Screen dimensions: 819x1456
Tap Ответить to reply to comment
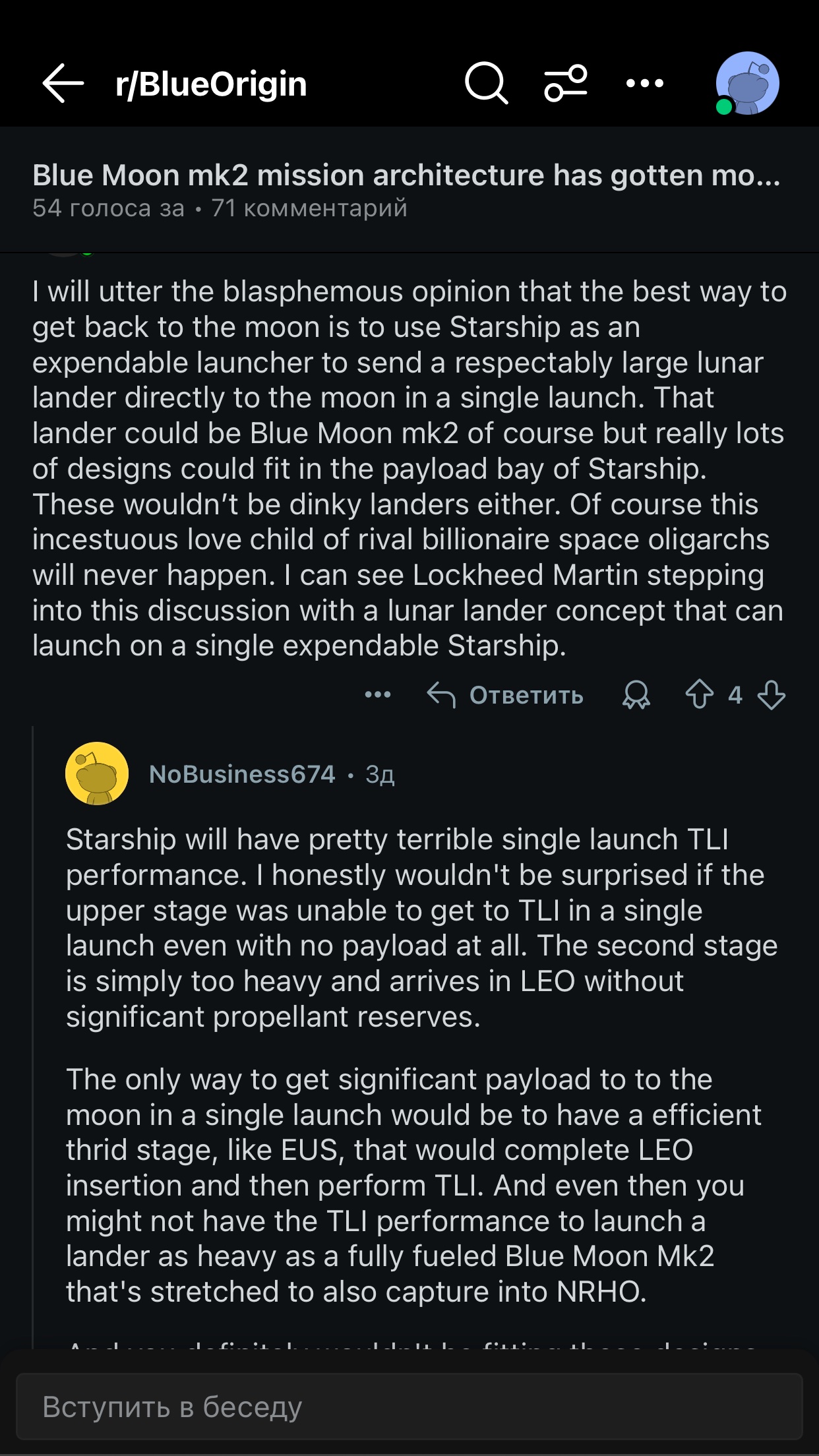pos(526,695)
